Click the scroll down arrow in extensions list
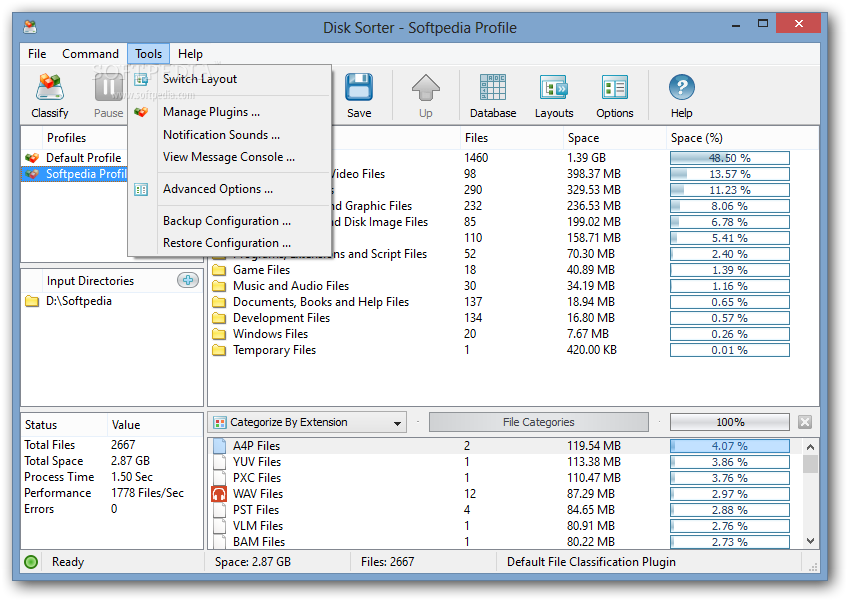 tap(810, 540)
